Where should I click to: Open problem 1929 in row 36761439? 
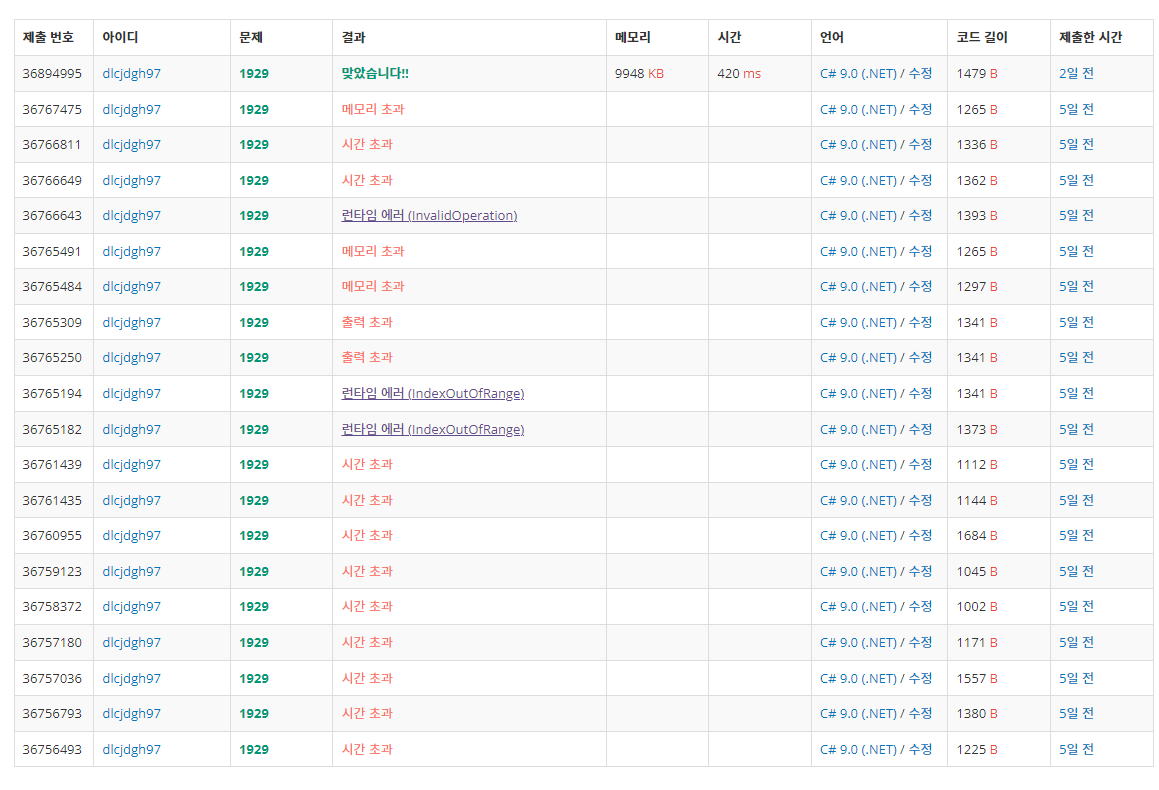coord(254,464)
